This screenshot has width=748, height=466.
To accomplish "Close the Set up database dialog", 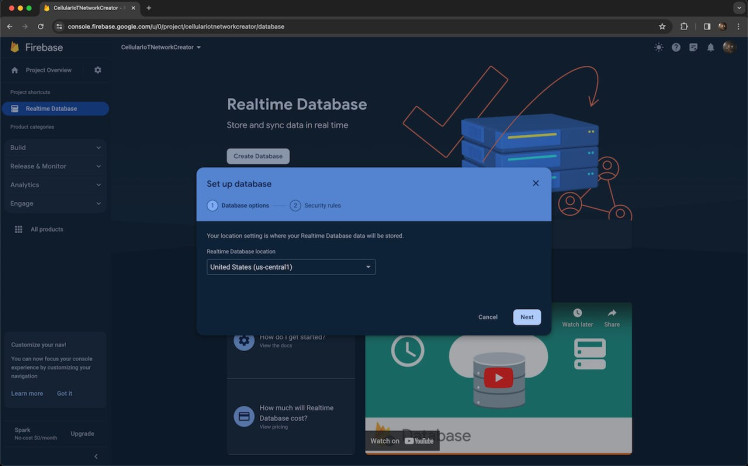I will 535,183.
